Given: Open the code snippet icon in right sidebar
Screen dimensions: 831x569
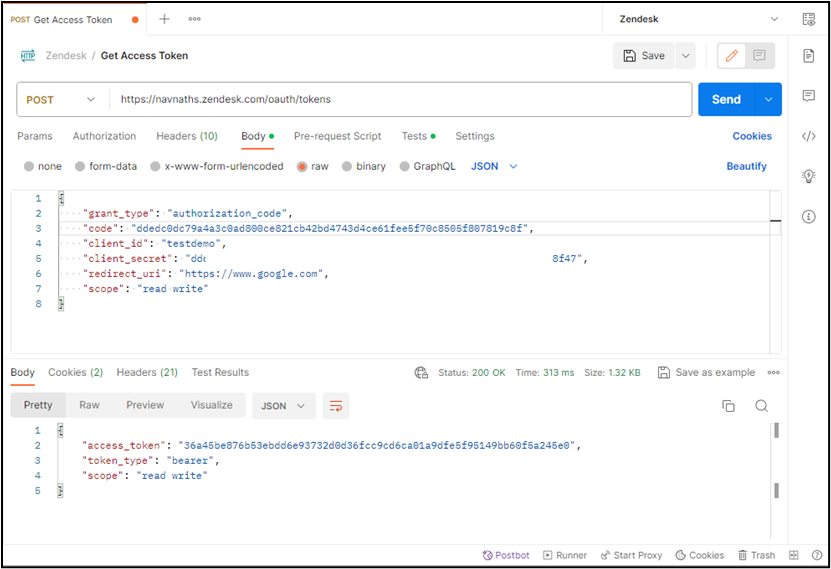Looking at the screenshot, I should [808, 136].
